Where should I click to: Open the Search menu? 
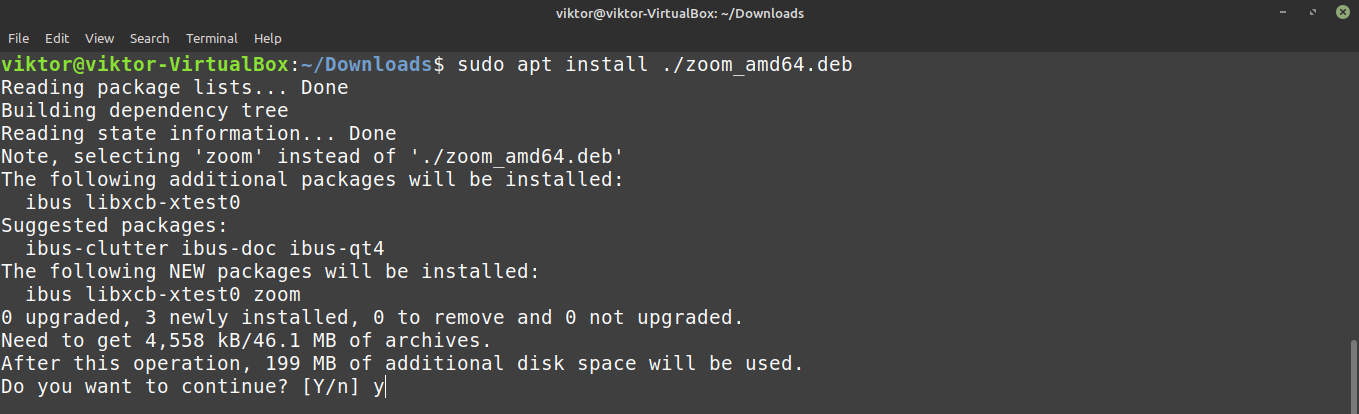point(149,38)
